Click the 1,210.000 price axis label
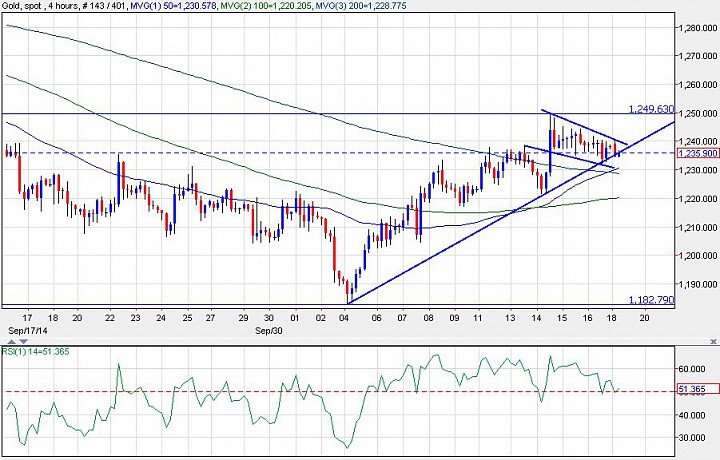720x460 pixels. [x=698, y=227]
